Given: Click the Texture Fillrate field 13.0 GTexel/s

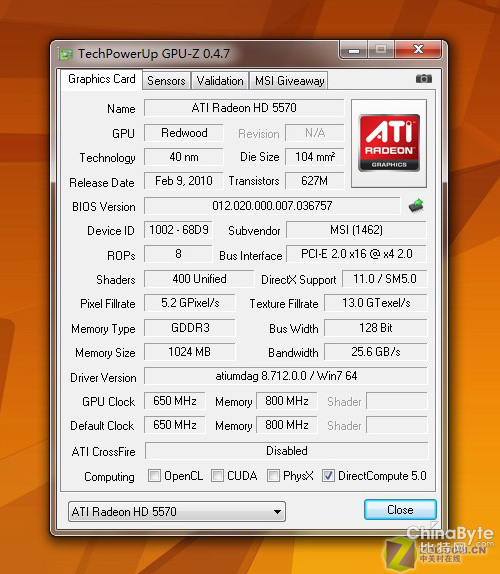Looking at the screenshot, I should click(376, 303).
